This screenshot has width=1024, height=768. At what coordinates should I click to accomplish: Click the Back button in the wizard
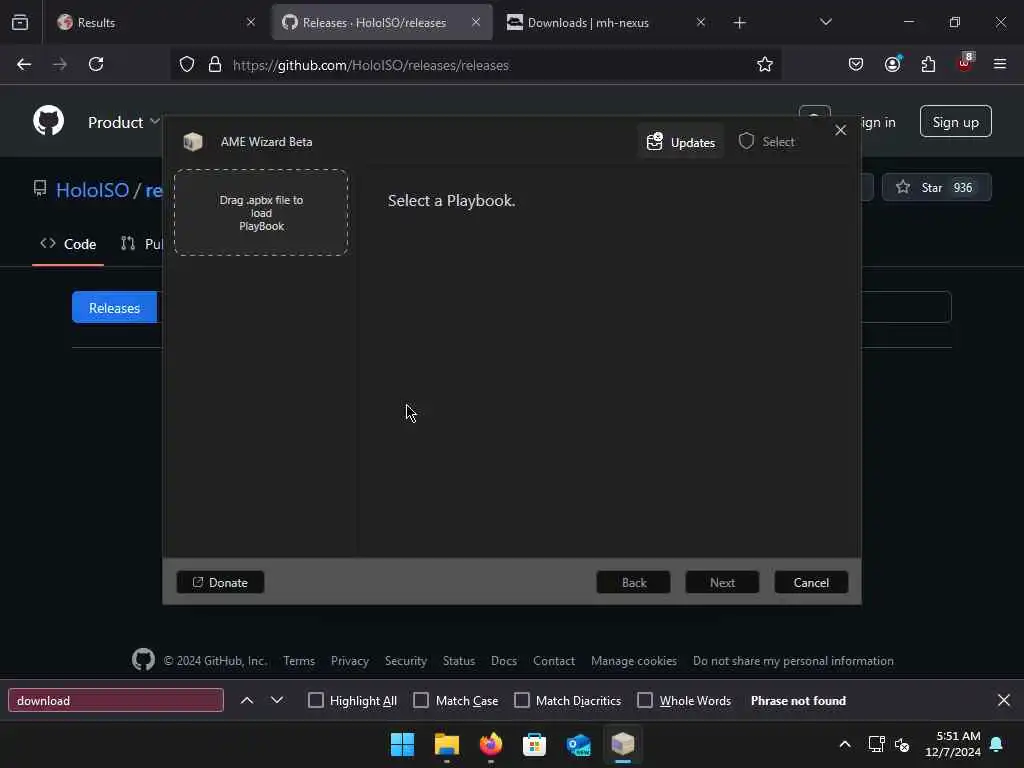coord(633,582)
